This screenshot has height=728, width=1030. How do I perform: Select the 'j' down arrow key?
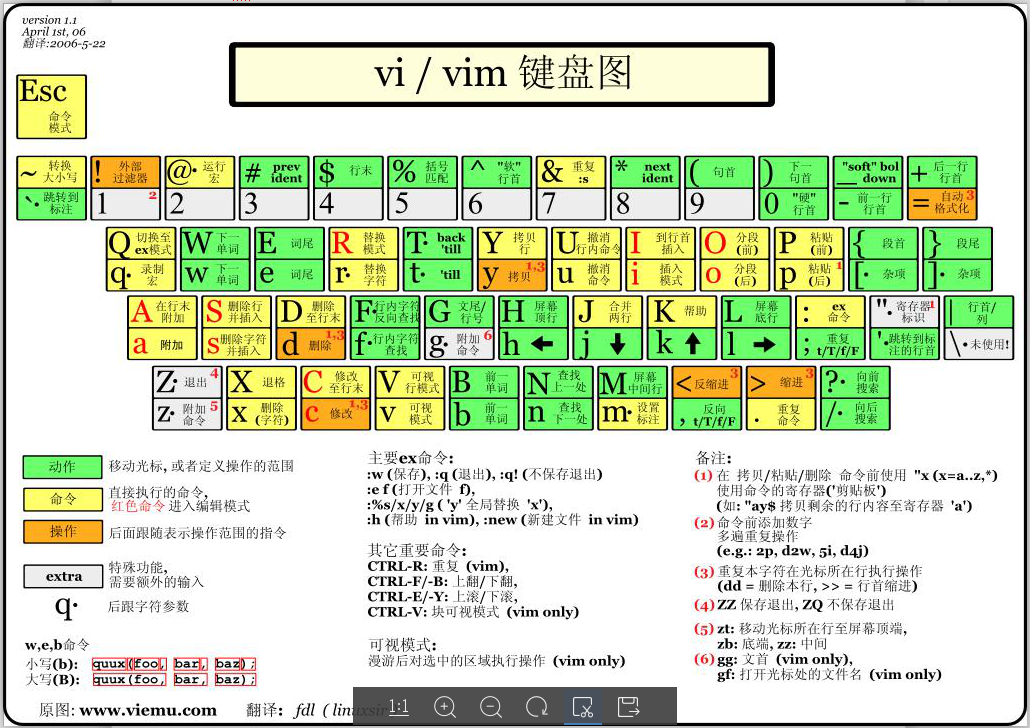[608, 344]
